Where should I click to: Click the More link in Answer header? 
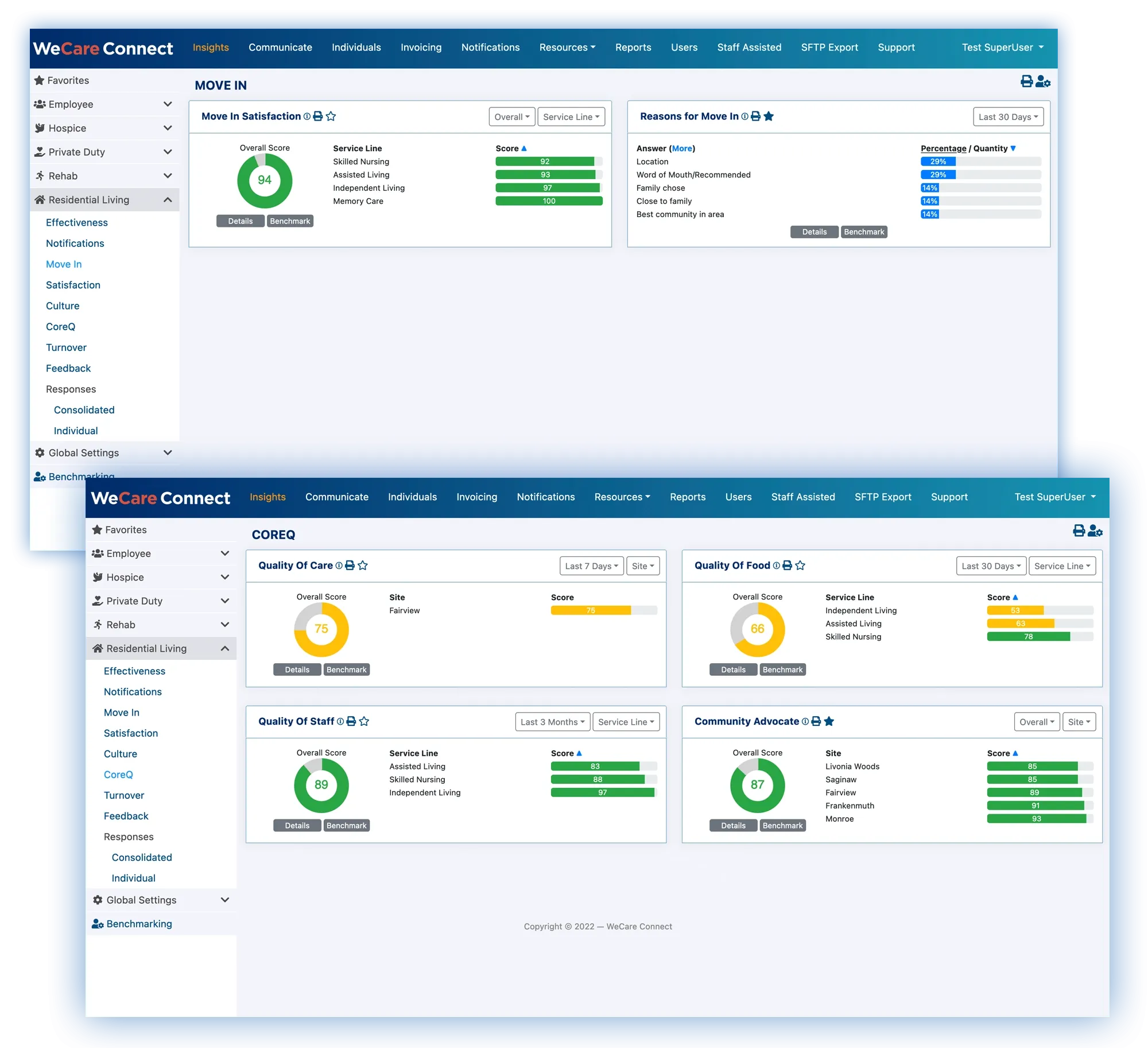682,149
